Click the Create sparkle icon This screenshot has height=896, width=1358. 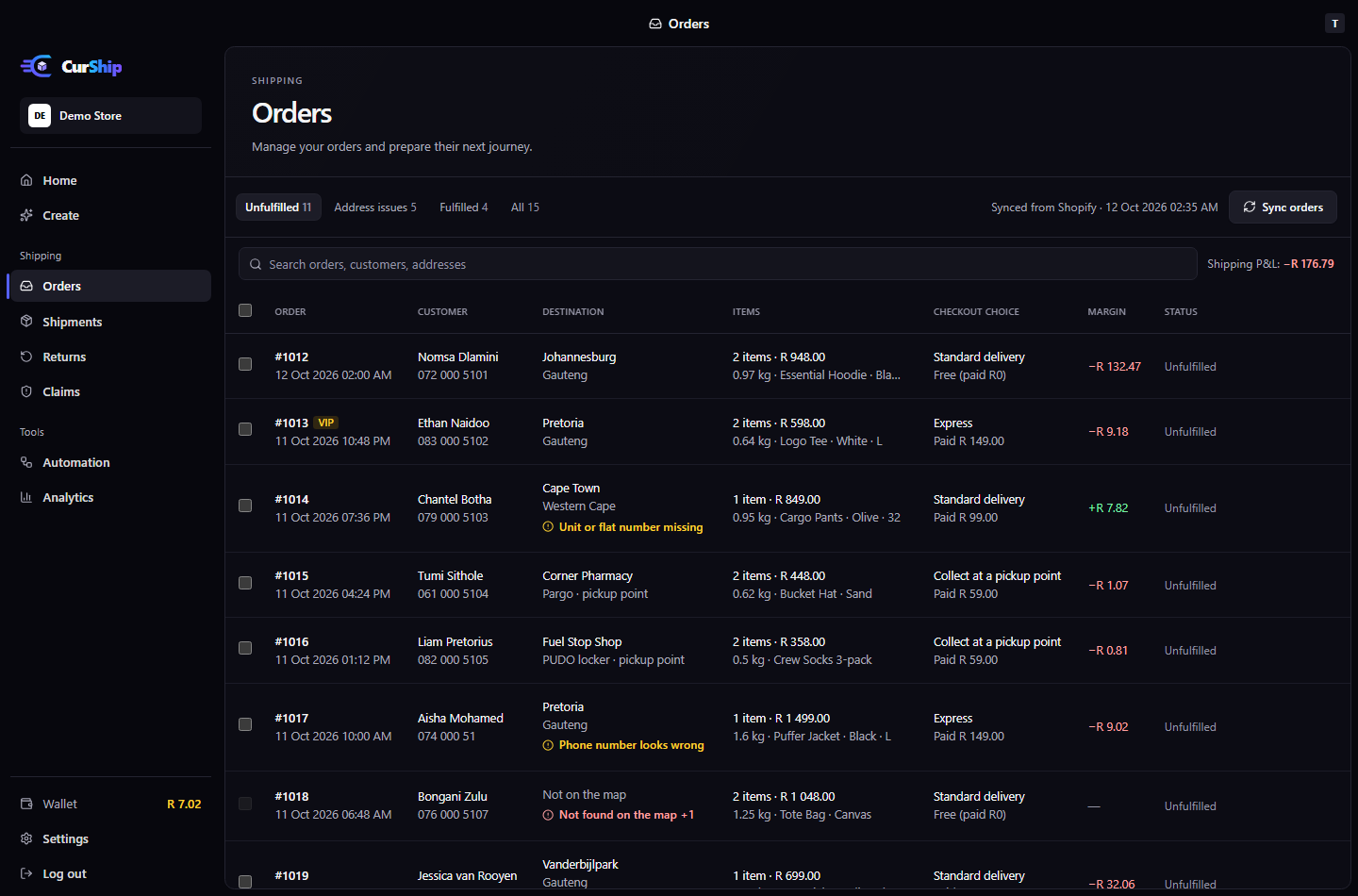point(26,215)
